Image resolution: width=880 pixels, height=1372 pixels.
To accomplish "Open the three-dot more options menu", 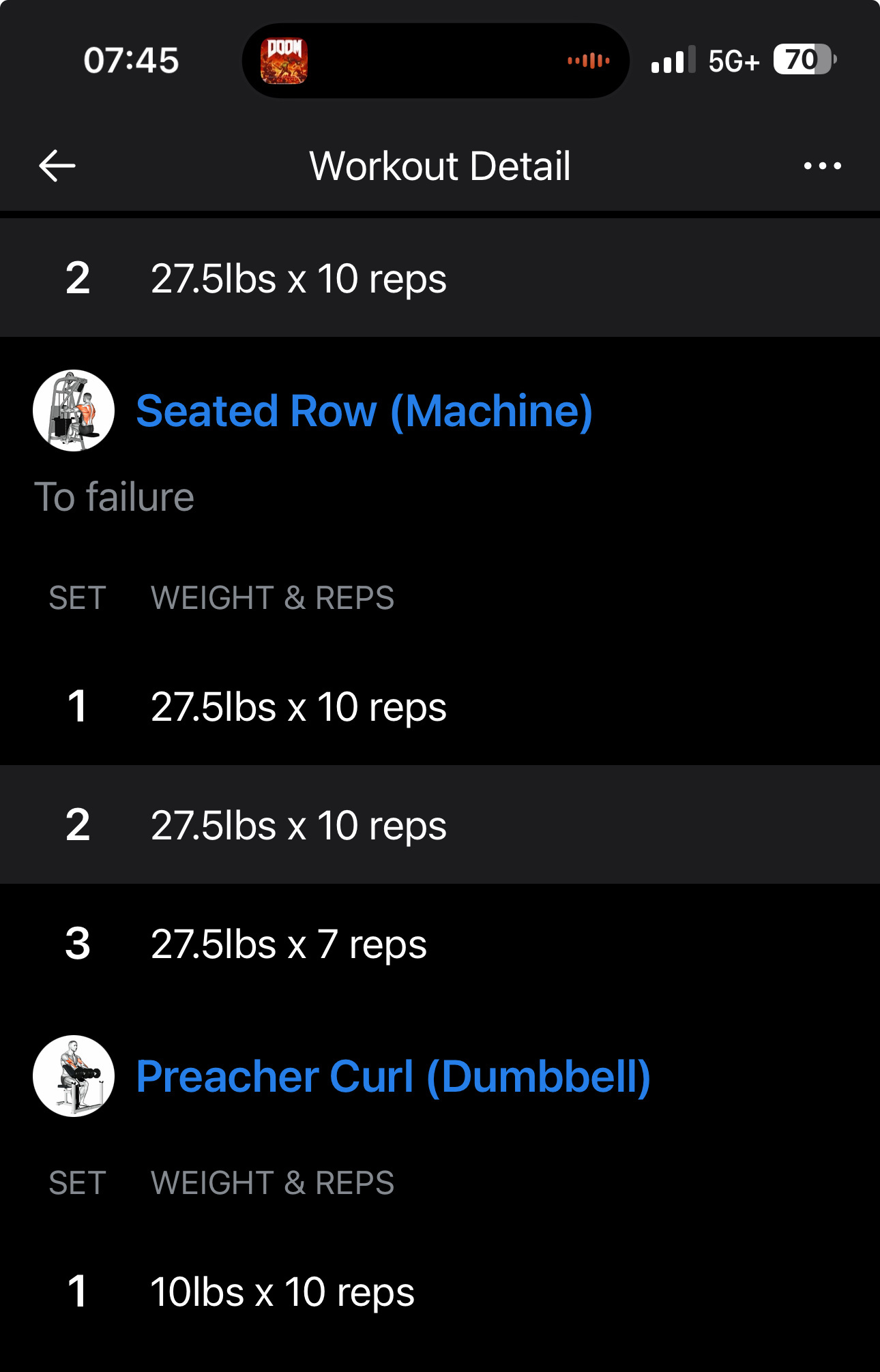I will point(822,166).
